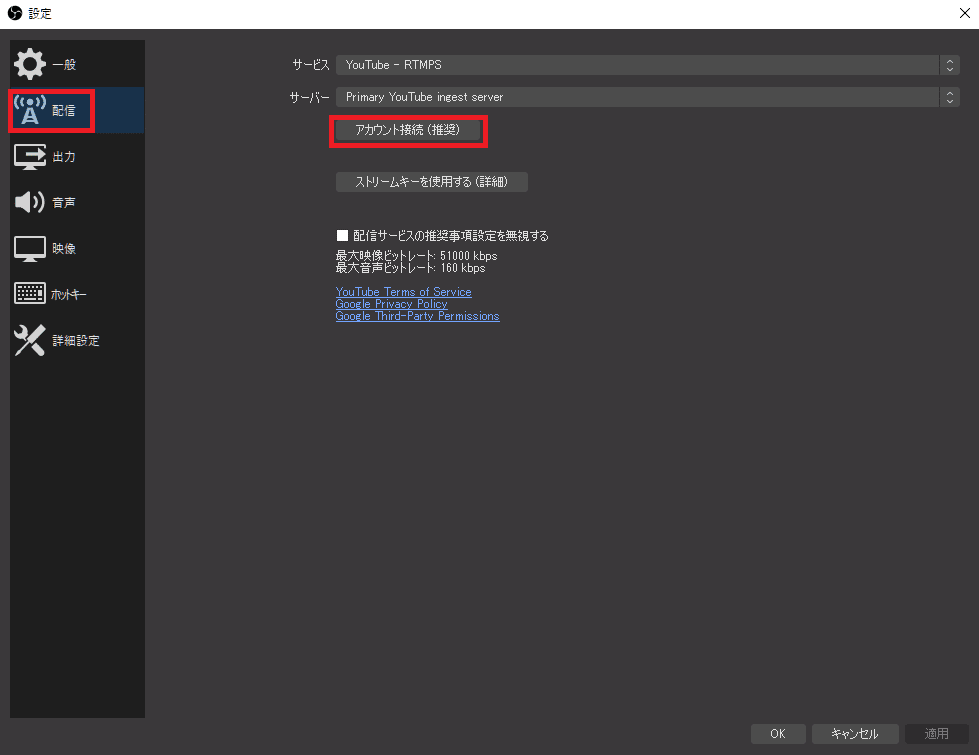The height and width of the screenshot is (755, 979).
Task: Open the 詳細設定 tab label
Action: 76,340
